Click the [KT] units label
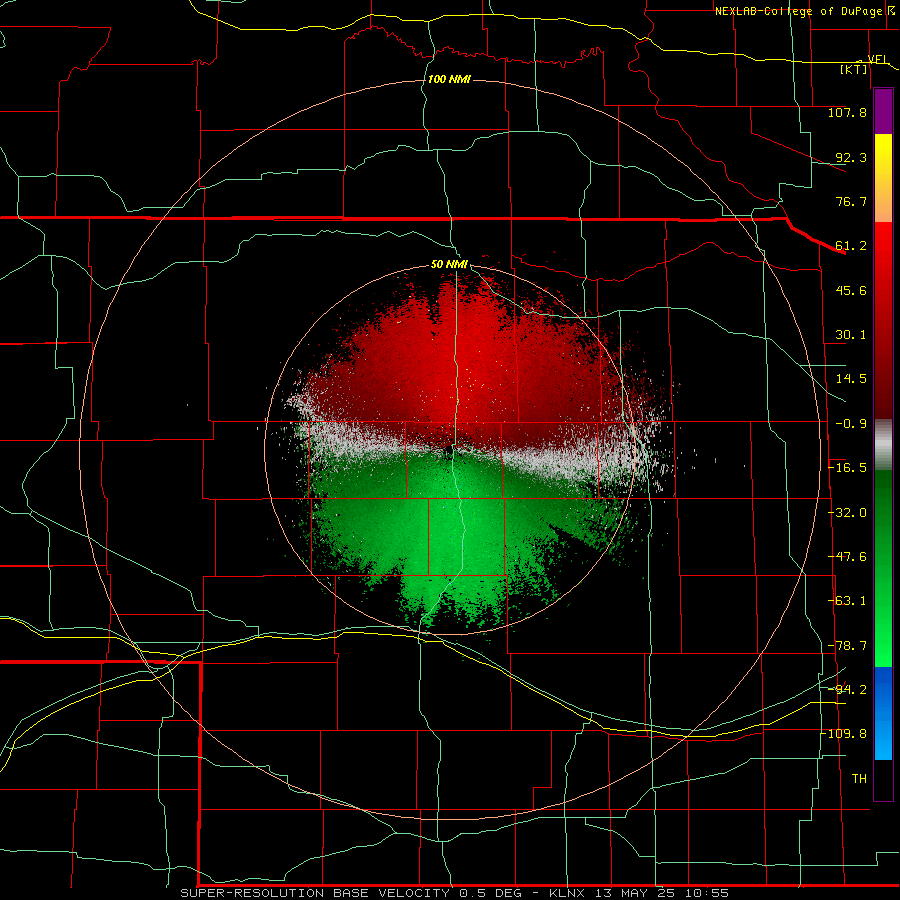 (x=854, y=69)
